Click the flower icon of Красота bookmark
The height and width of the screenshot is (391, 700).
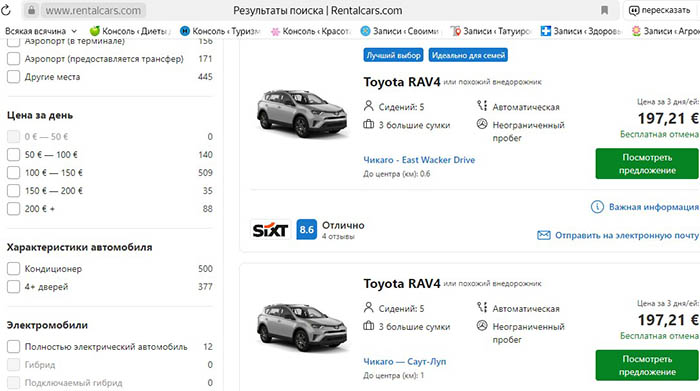pyautogui.click(x=275, y=31)
